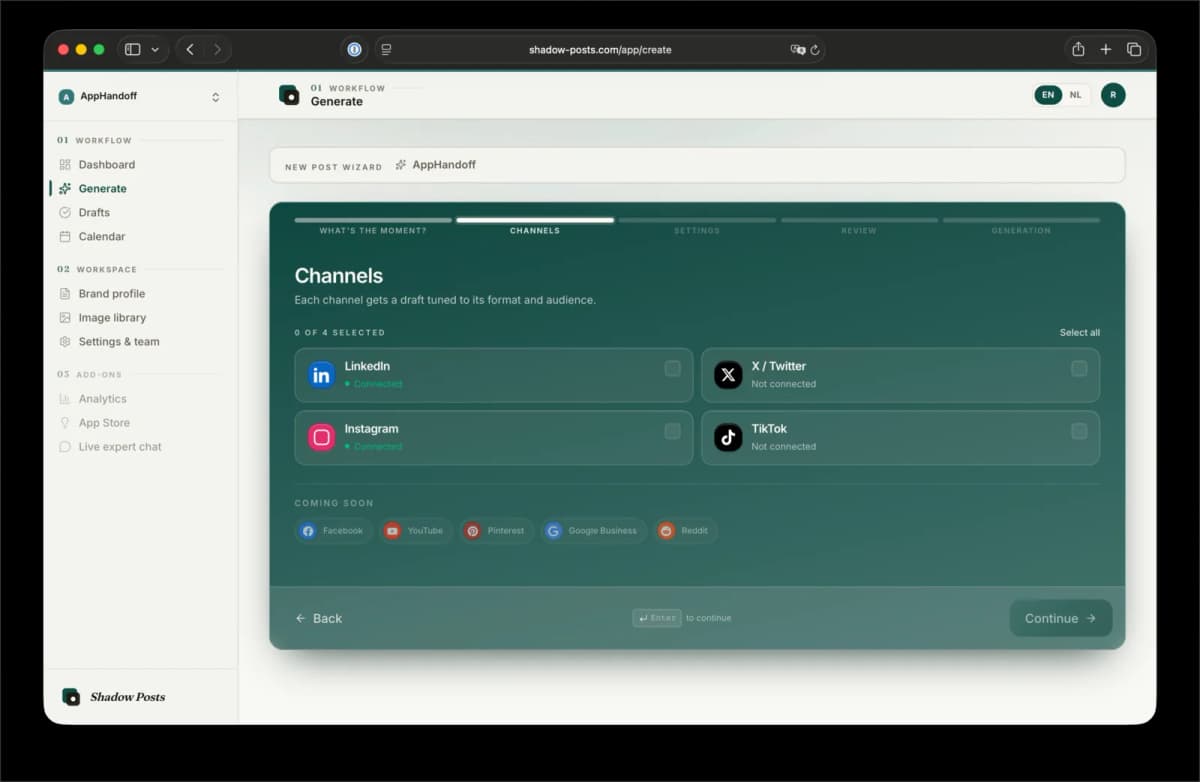Viewport: 1200px width, 782px height.
Task: Check the Instagram channel checkbox
Action: [672, 431]
